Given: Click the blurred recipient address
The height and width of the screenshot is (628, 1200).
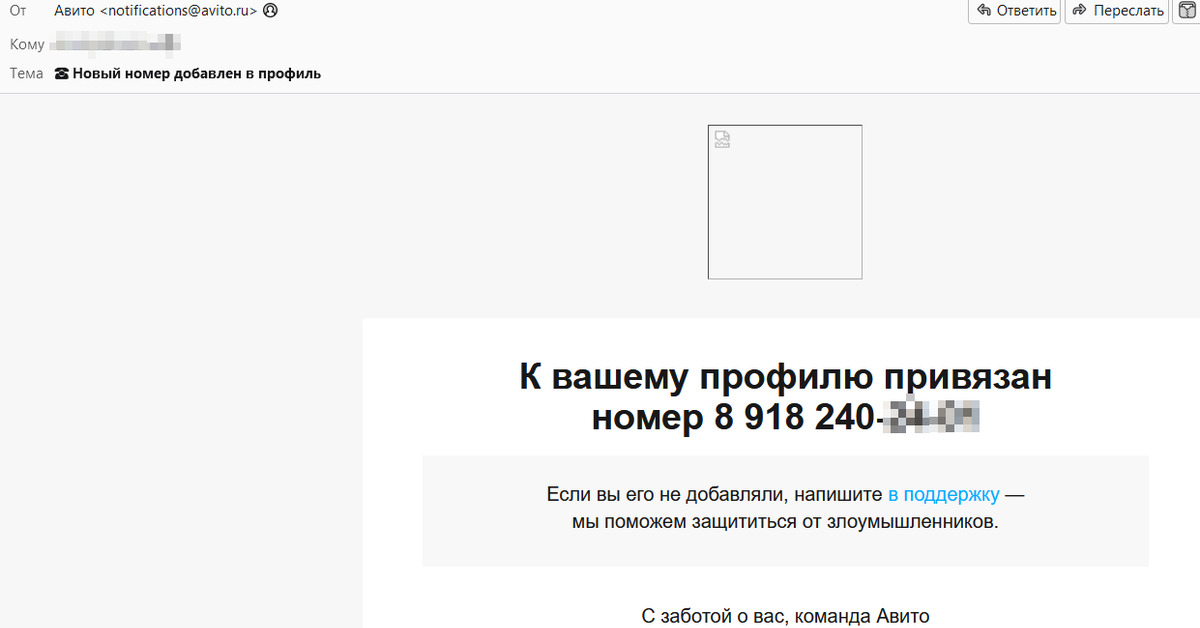Looking at the screenshot, I should click(x=117, y=43).
